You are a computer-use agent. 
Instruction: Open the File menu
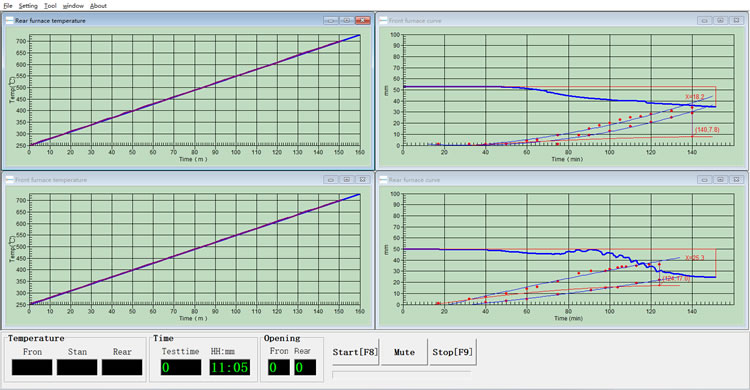click(x=8, y=6)
